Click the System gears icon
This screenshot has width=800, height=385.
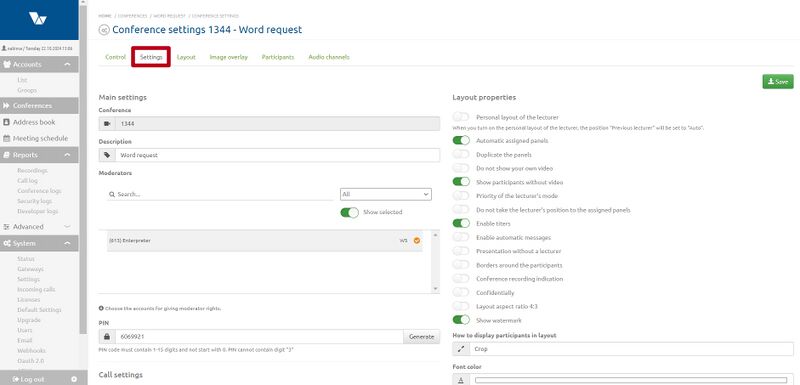tap(7, 243)
